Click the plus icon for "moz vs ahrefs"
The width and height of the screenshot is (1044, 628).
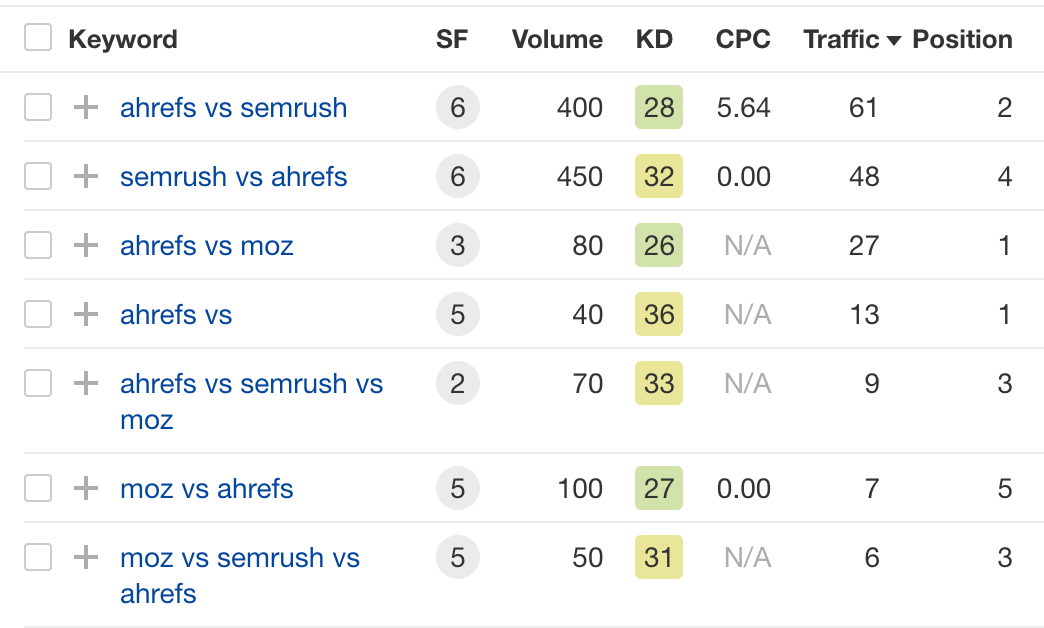coord(85,489)
